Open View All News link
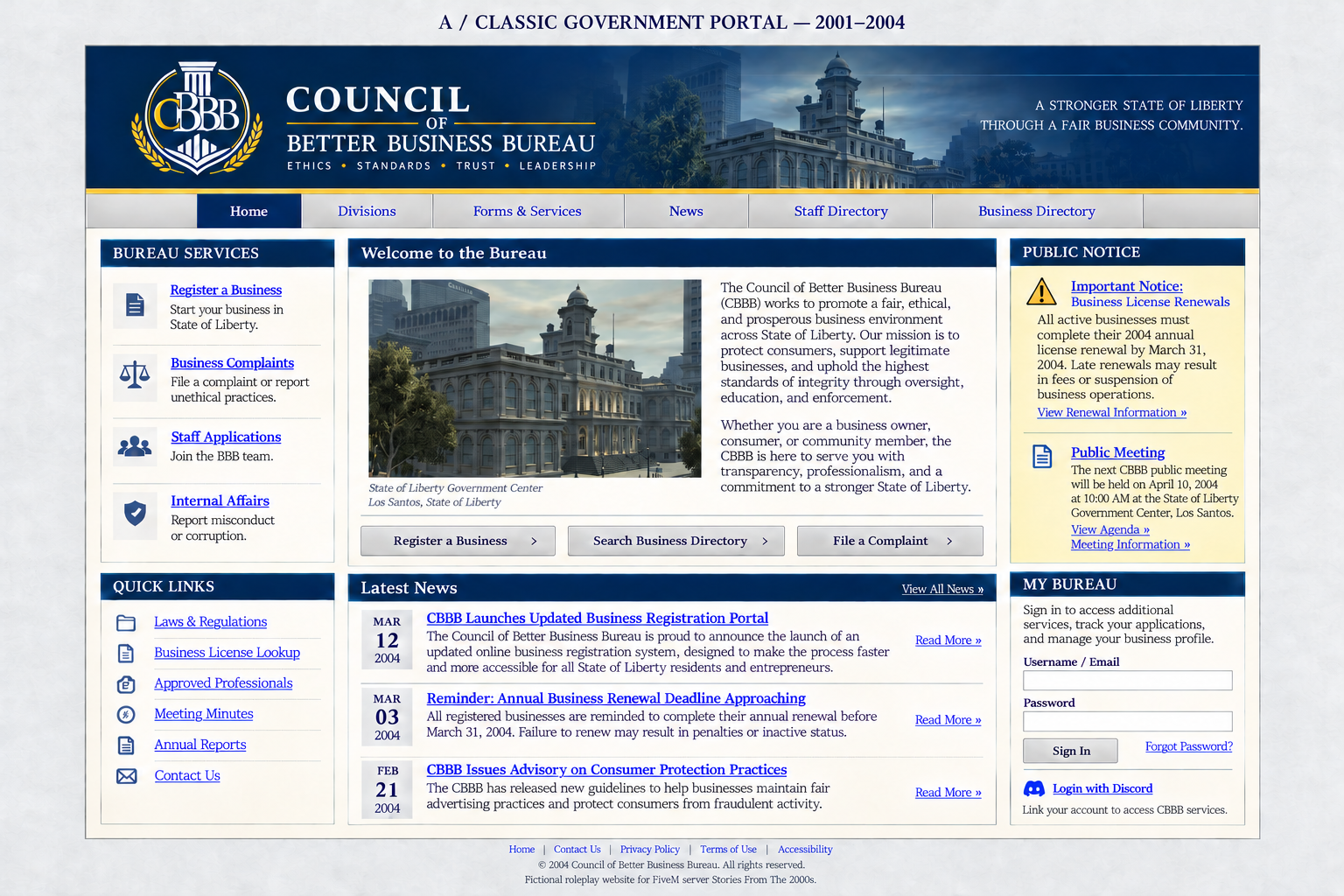 coord(942,589)
